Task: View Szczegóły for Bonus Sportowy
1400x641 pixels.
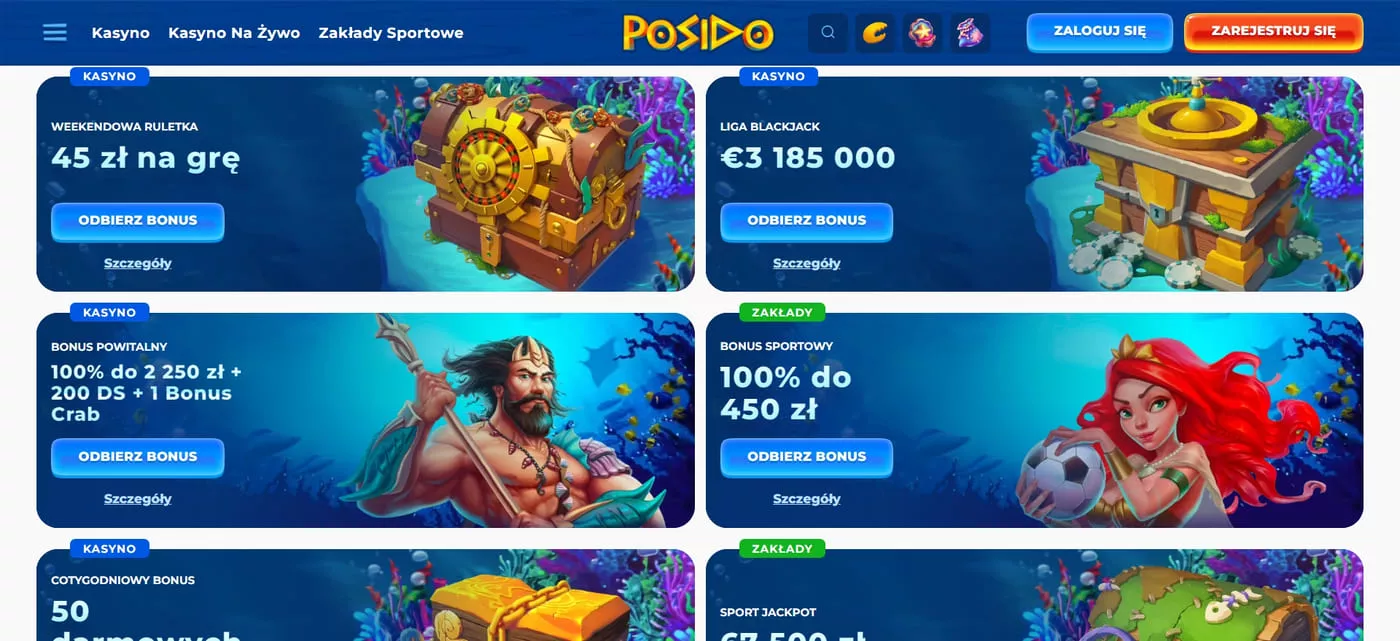Action: click(807, 499)
